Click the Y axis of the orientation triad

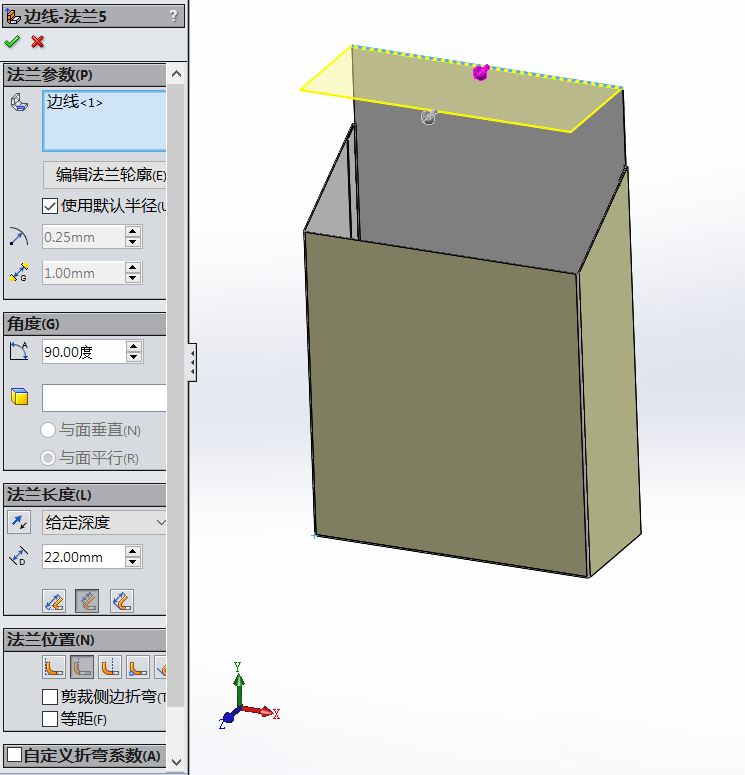[x=238, y=685]
